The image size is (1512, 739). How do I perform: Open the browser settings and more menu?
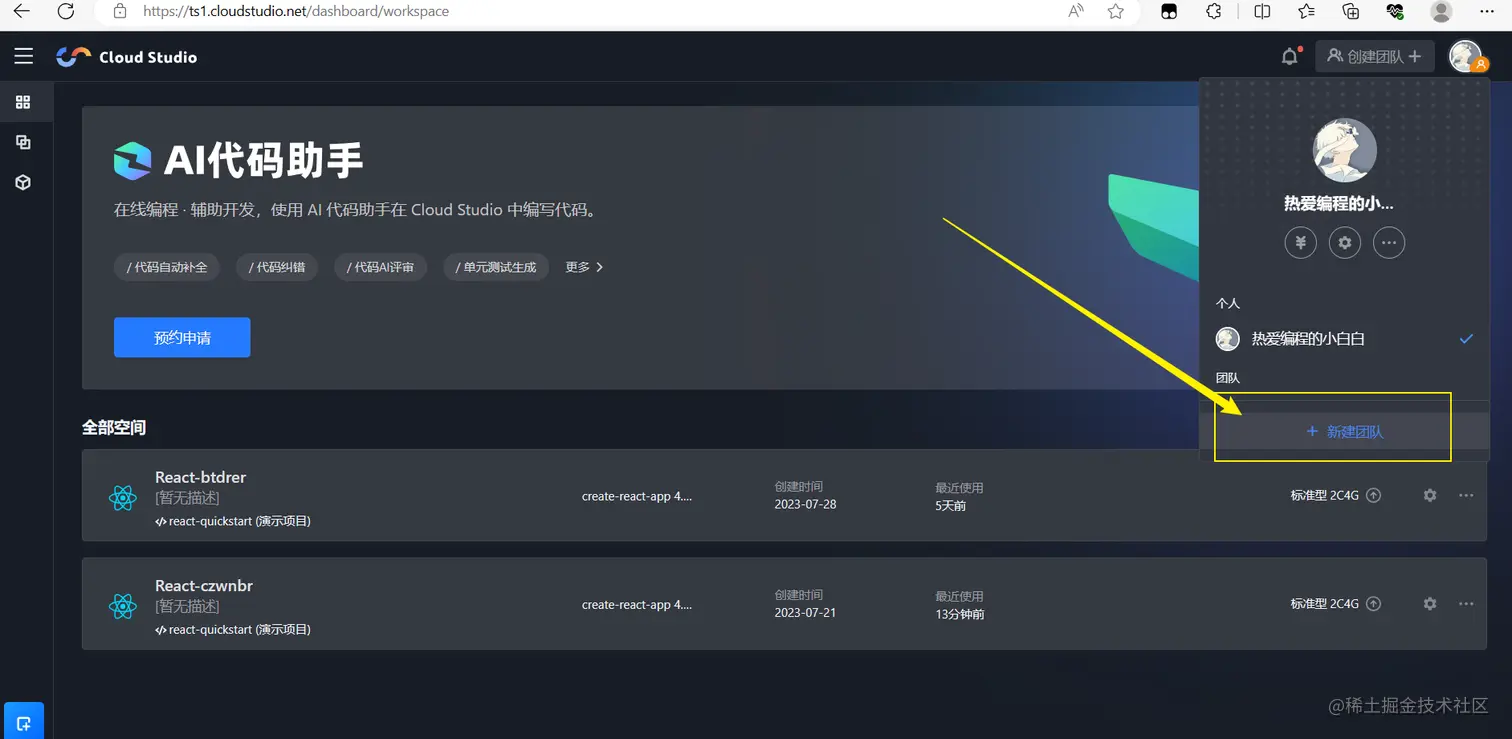[x=1486, y=12]
